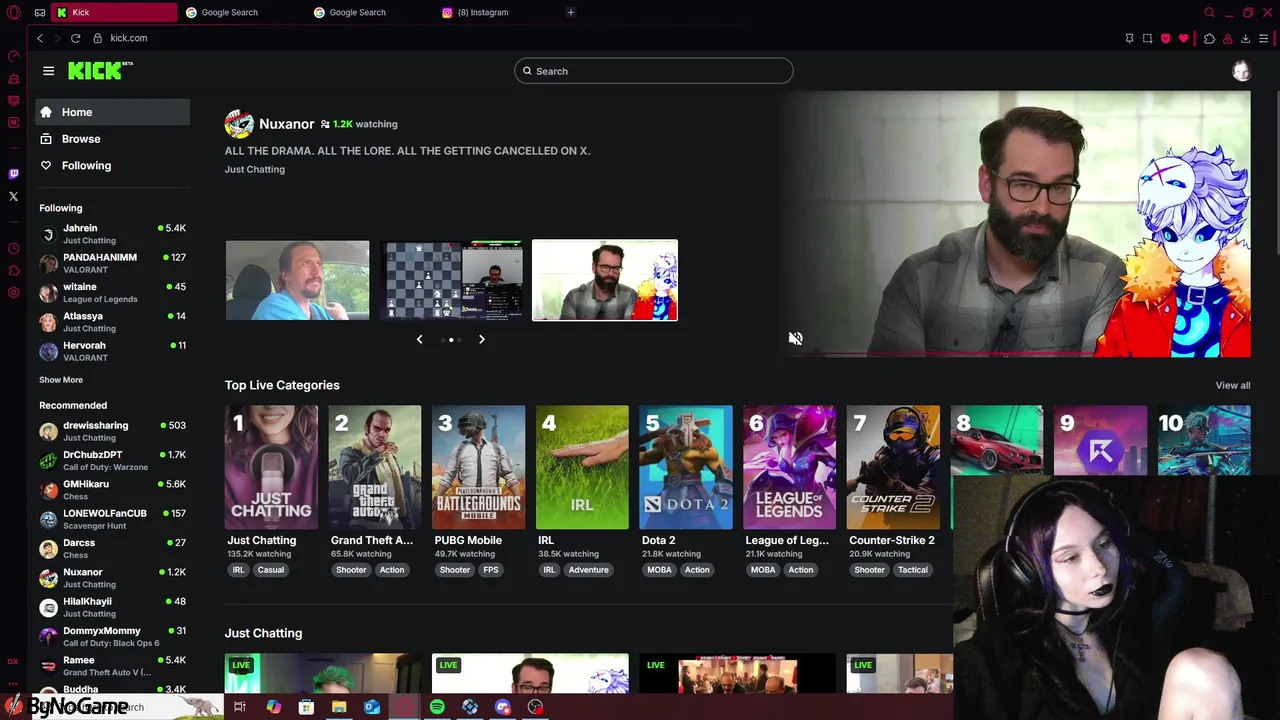Open a new browser tab

(570, 12)
